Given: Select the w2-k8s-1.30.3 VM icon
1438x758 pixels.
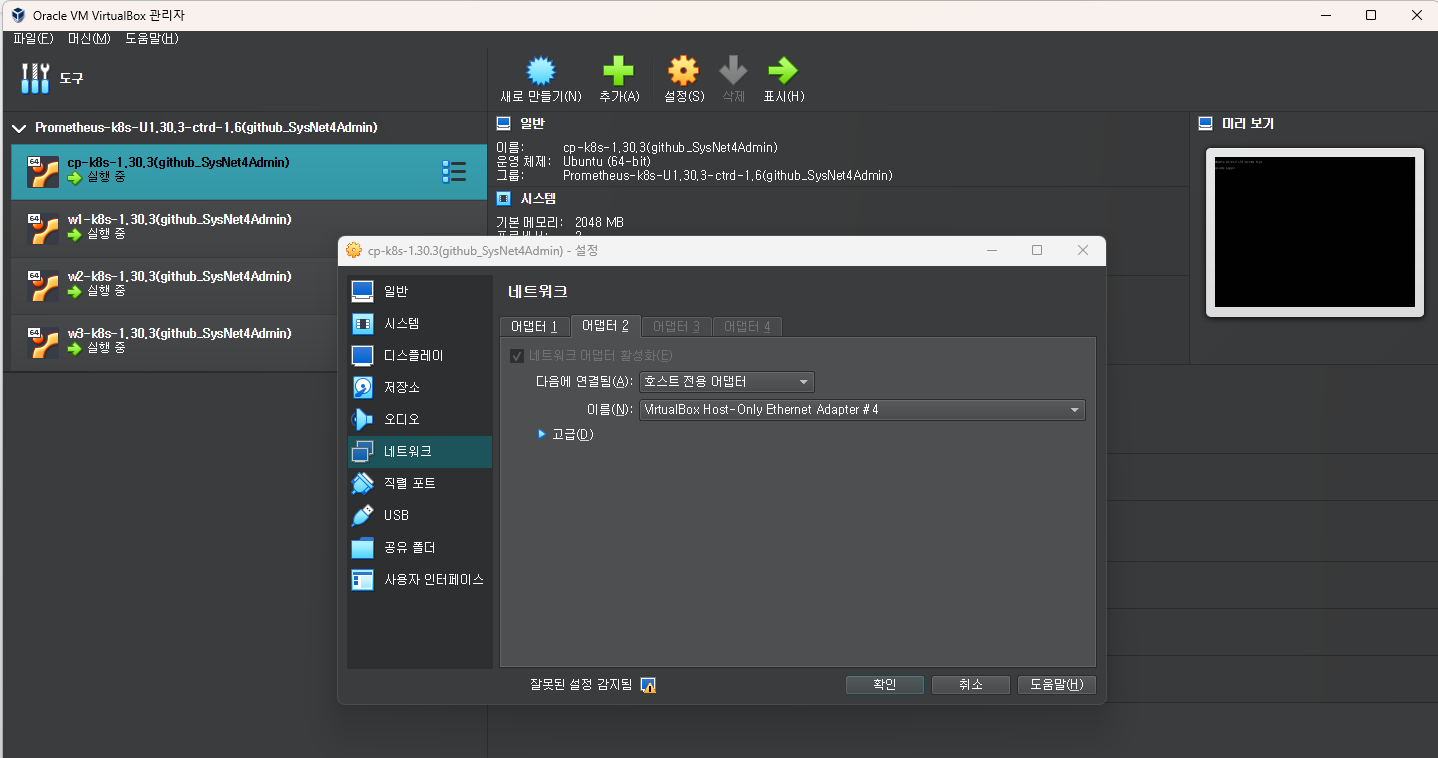Looking at the screenshot, I should [x=43, y=286].
